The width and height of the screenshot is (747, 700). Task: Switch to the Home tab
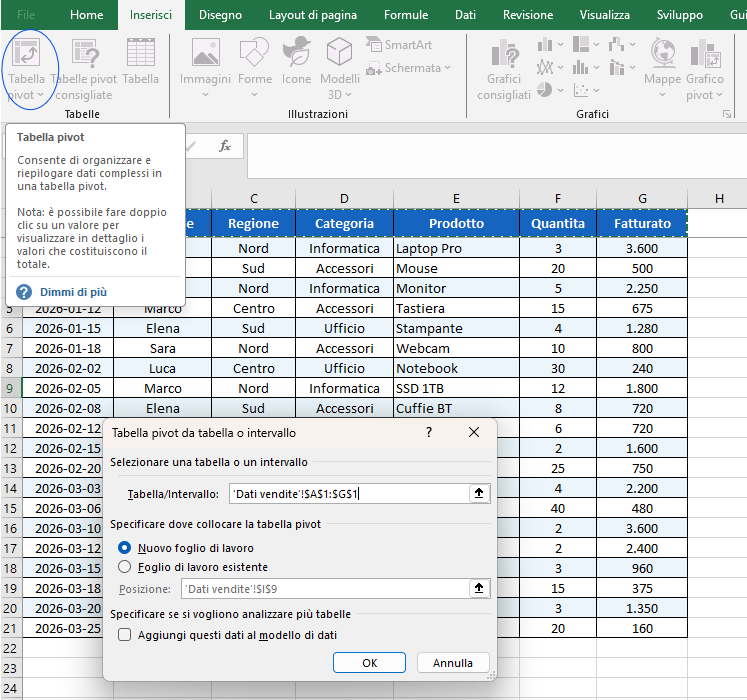[x=86, y=15]
